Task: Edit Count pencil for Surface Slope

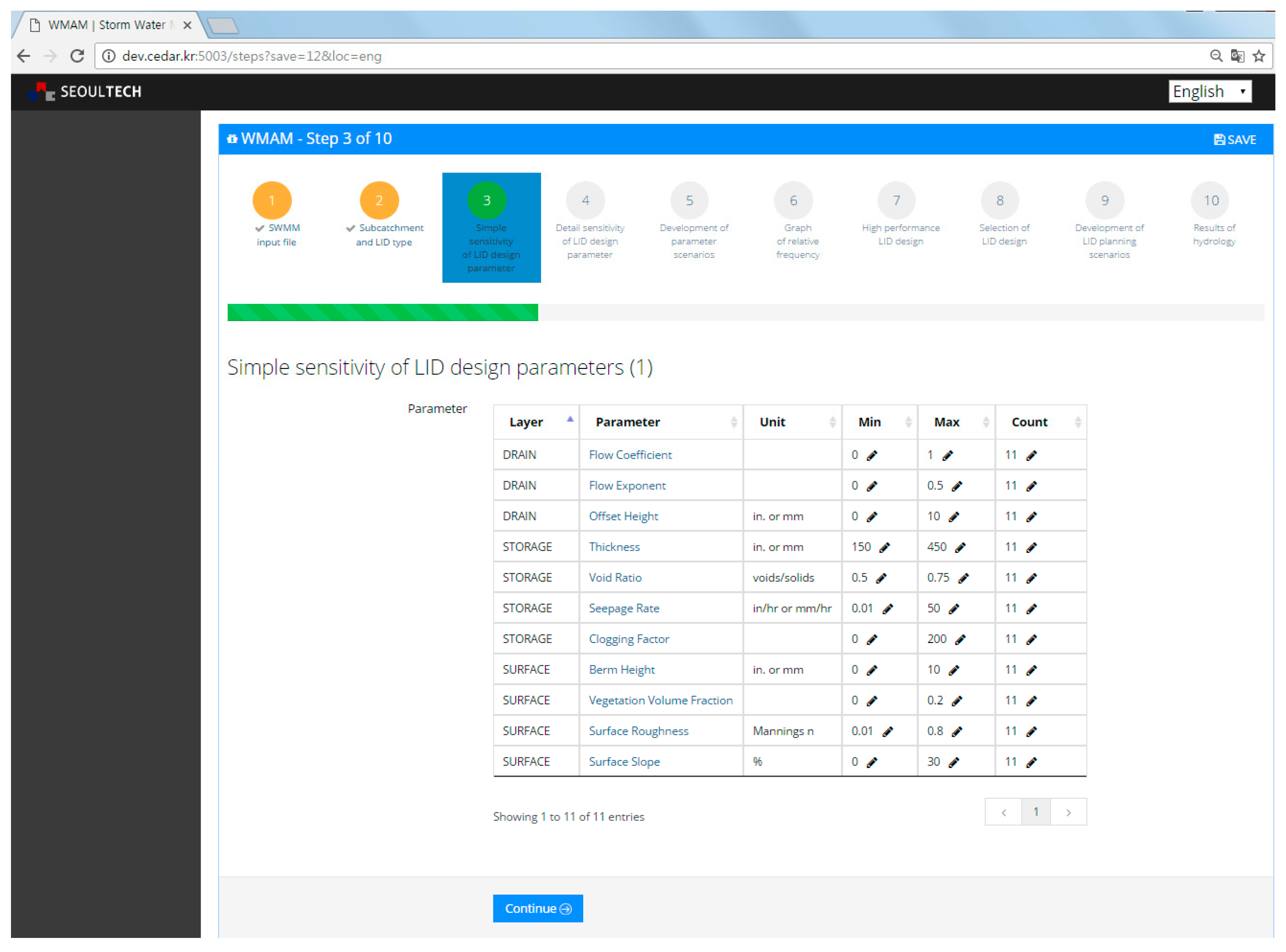Action: (x=1031, y=762)
